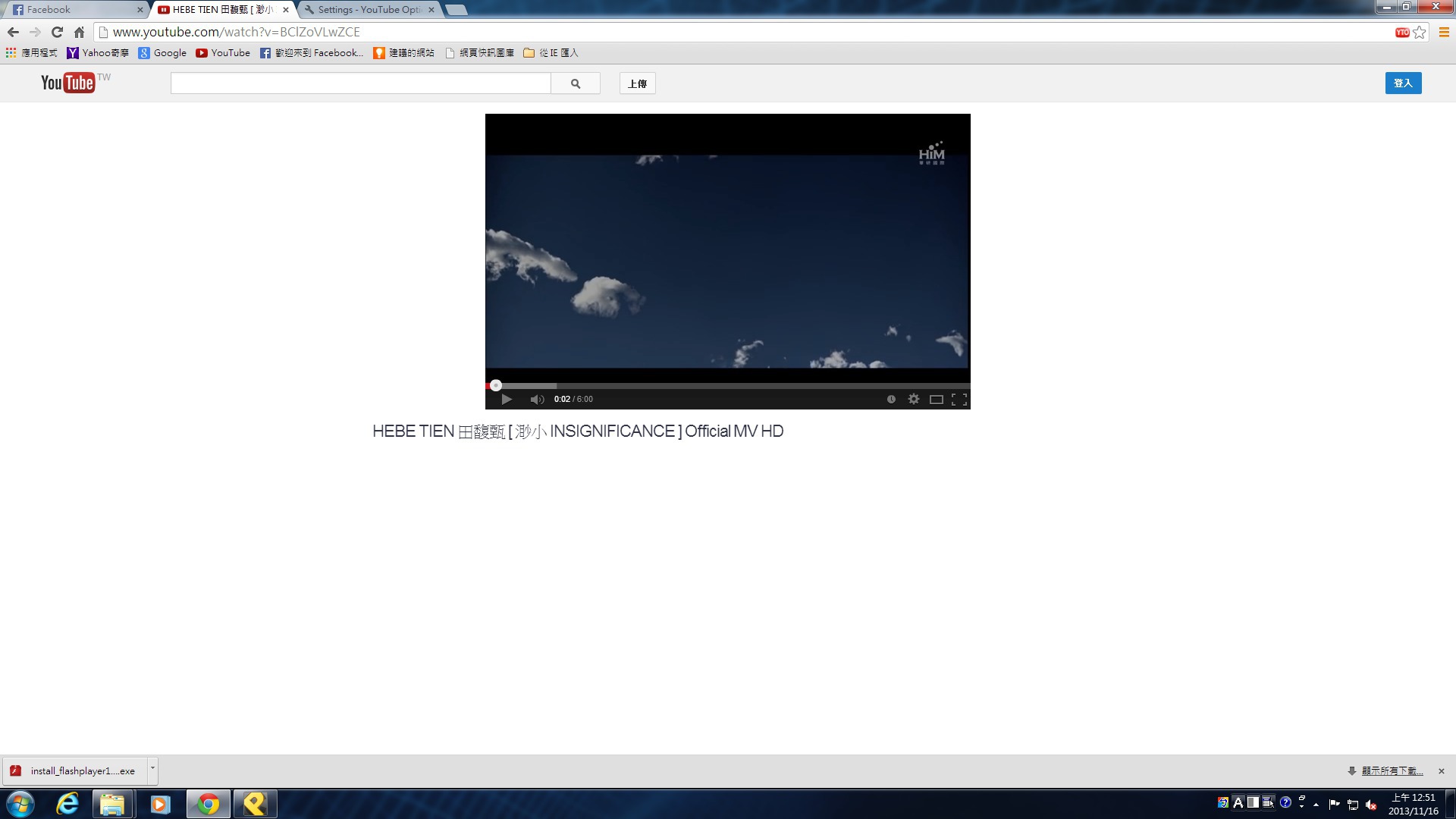Screen dimensions: 1456x819
Task: Open the system clock and date
Action: (x=1414, y=804)
